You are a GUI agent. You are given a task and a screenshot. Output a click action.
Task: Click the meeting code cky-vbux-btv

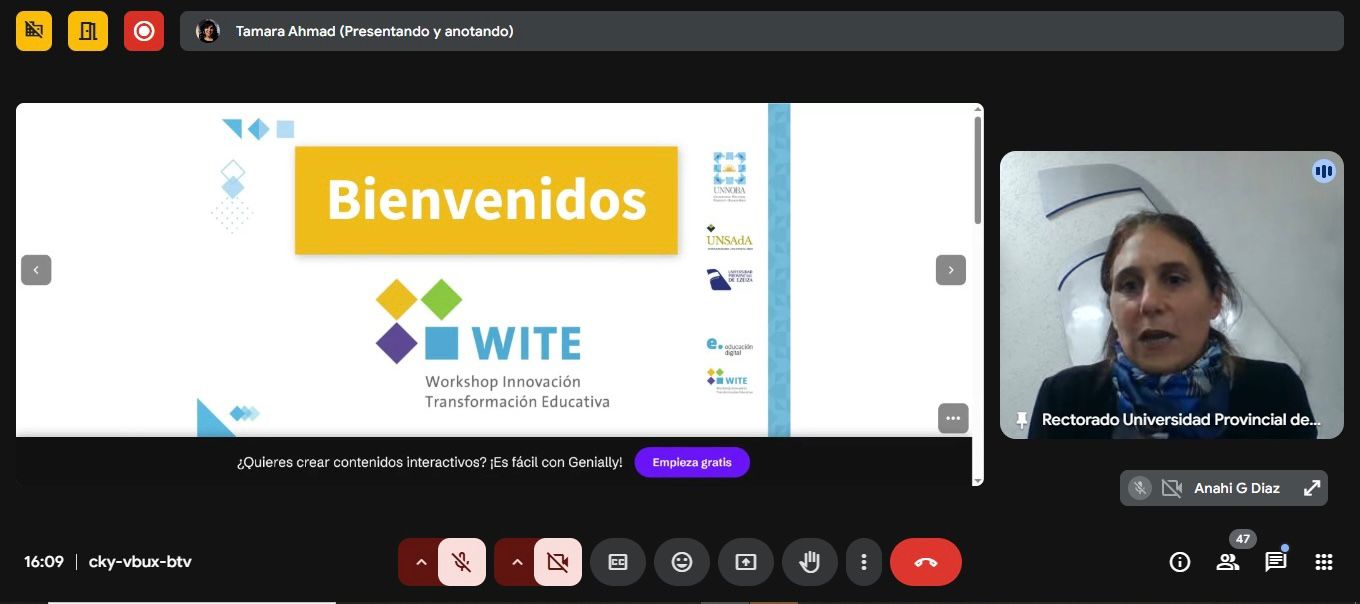140,562
